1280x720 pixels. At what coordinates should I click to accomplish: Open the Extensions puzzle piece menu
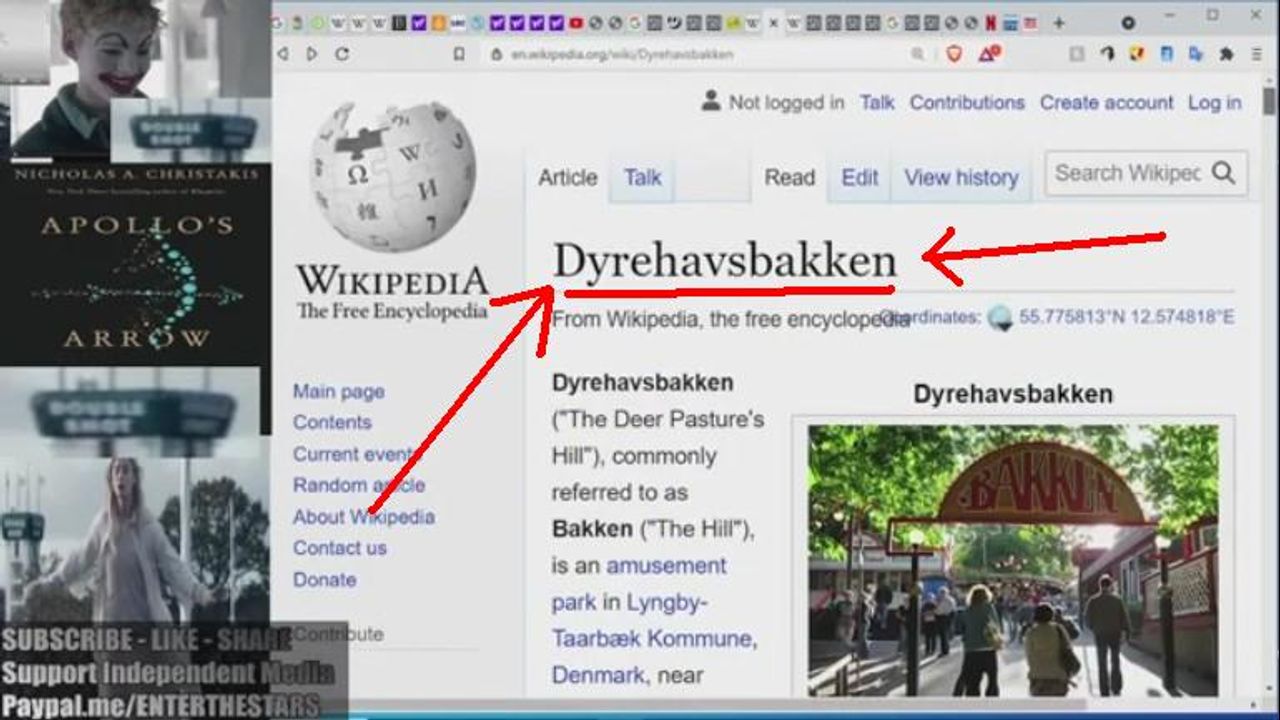pyautogui.click(x=1226, y=54)
